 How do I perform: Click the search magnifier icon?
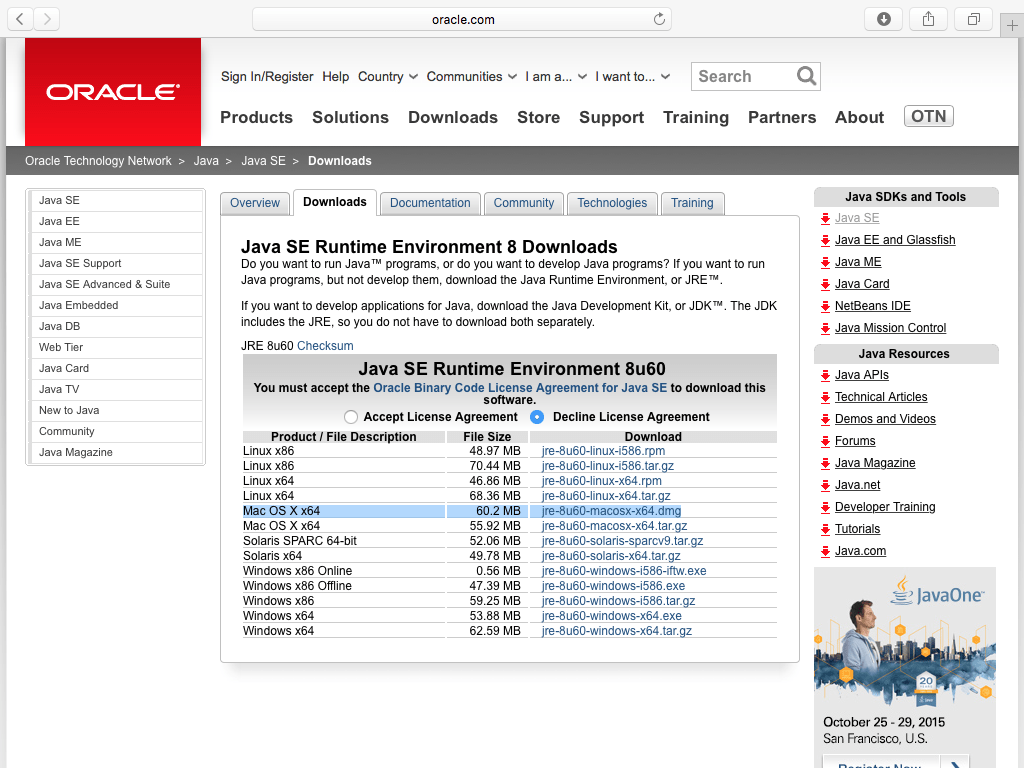tap(806, 76)
